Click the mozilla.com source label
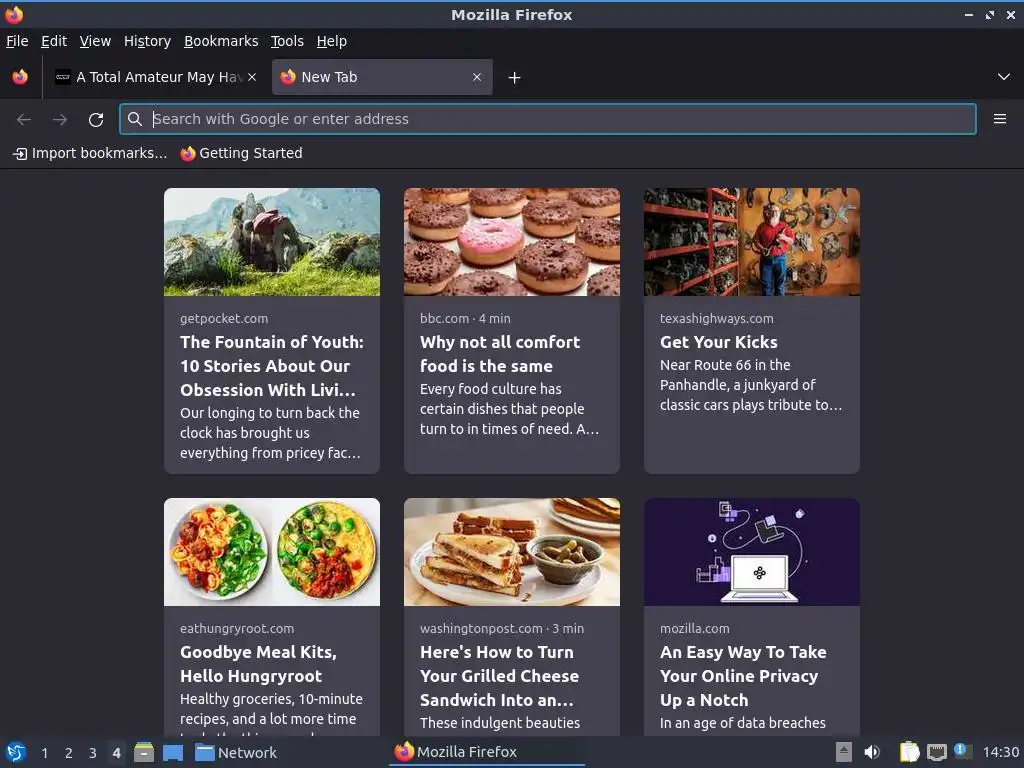 pyautogui.click(x=695, y=629)
